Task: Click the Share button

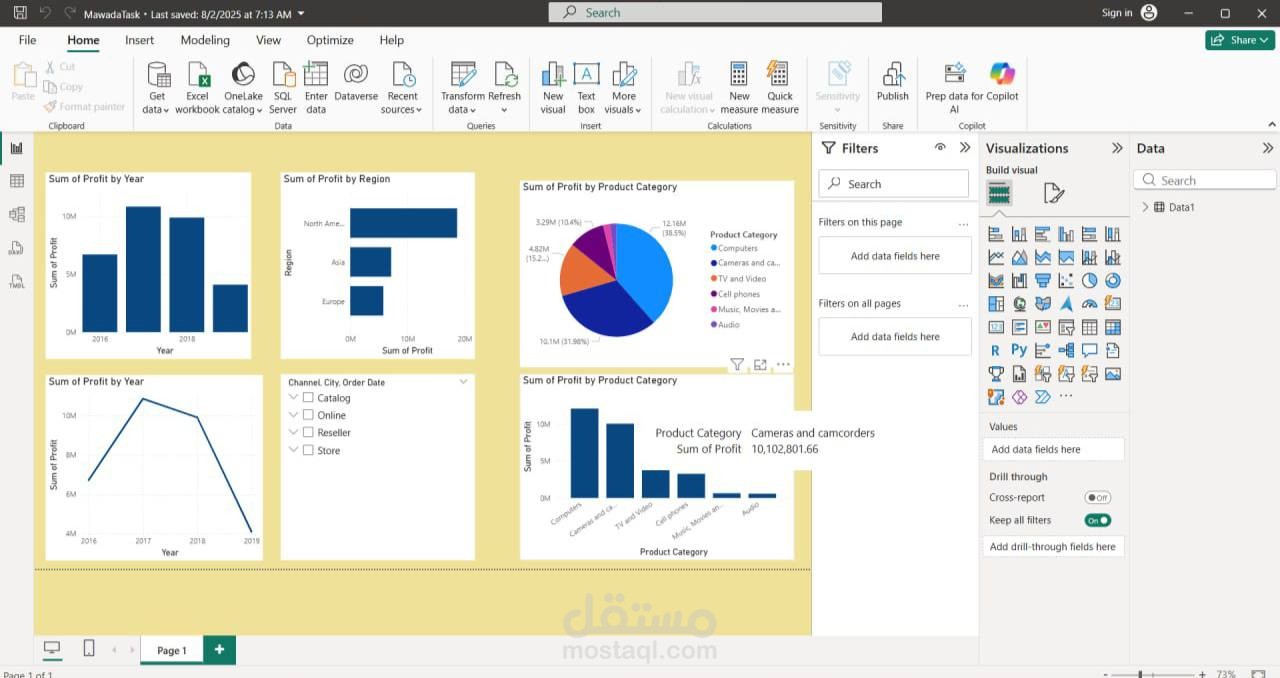Action: [1239, 40]
